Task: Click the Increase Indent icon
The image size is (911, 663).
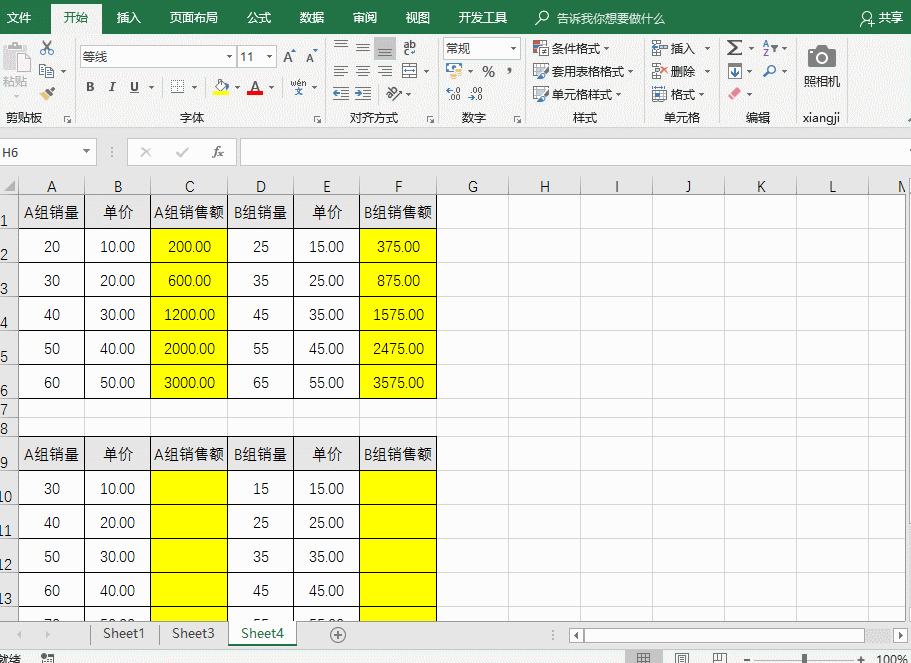Action: coord(363,94)
